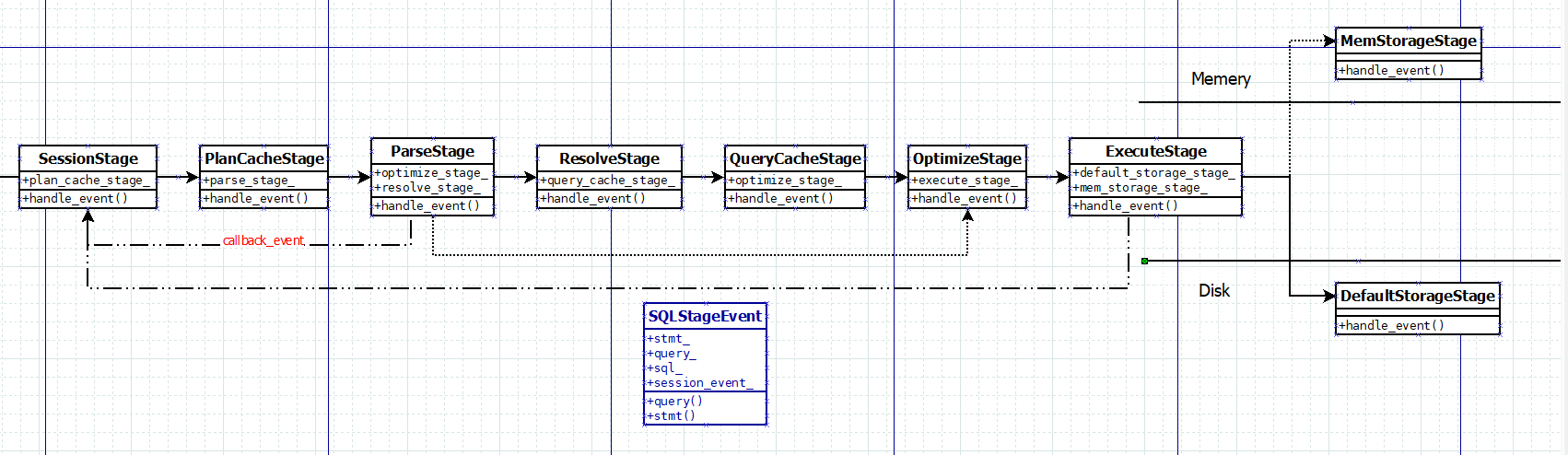Select the DefaultStorageStage class title
Viewport: 1568px width, 455px height.
pos(1417,296)
